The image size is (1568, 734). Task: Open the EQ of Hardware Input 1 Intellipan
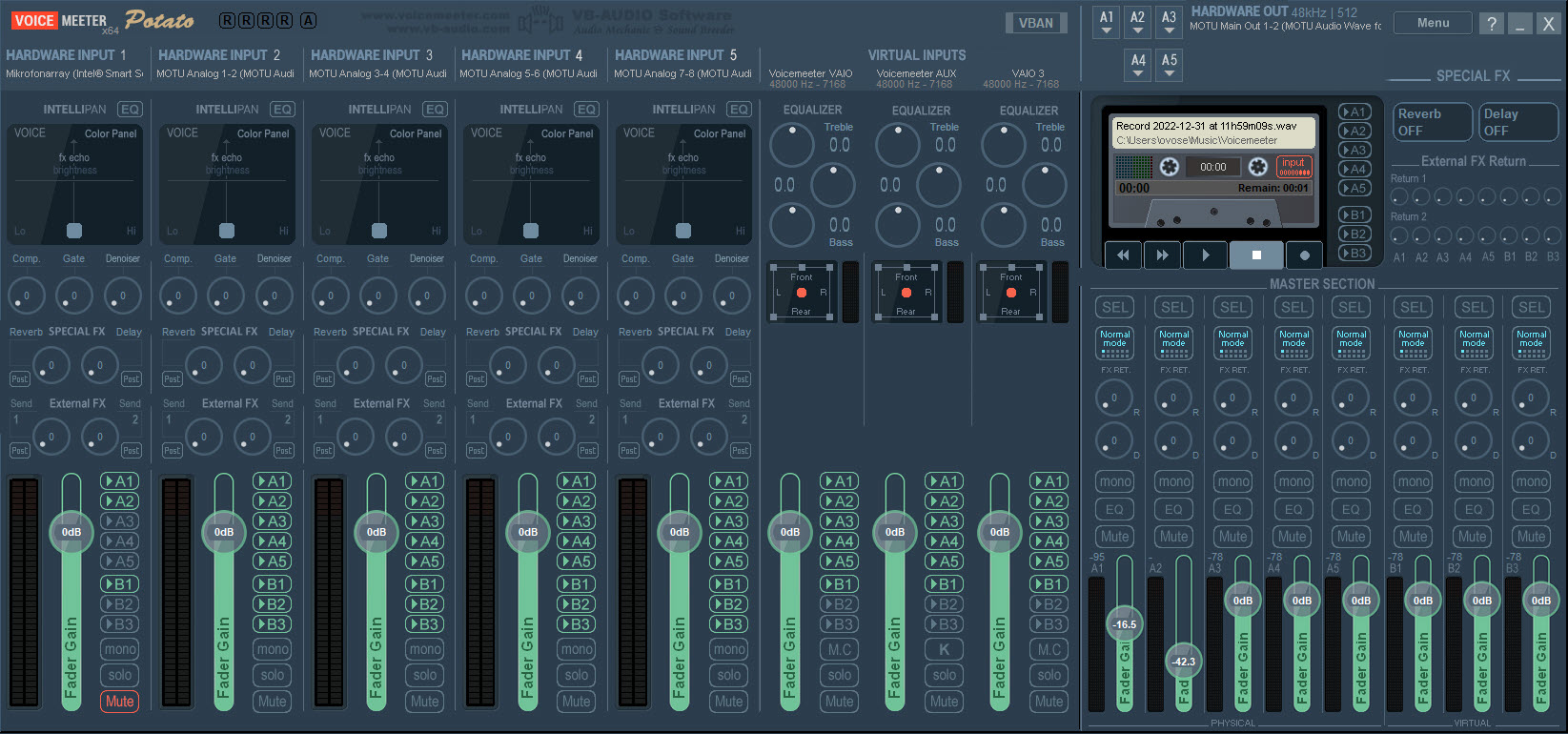click(x=130, y=110)
